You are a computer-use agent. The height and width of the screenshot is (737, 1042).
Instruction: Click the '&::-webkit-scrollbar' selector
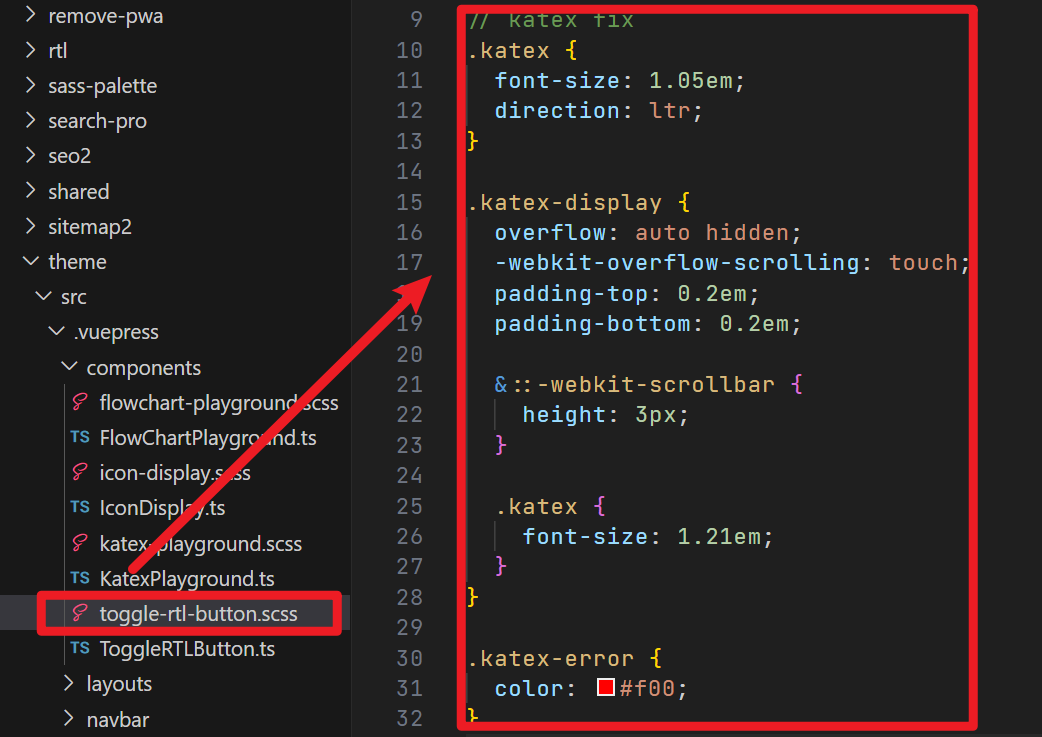[x=635, y=384]
